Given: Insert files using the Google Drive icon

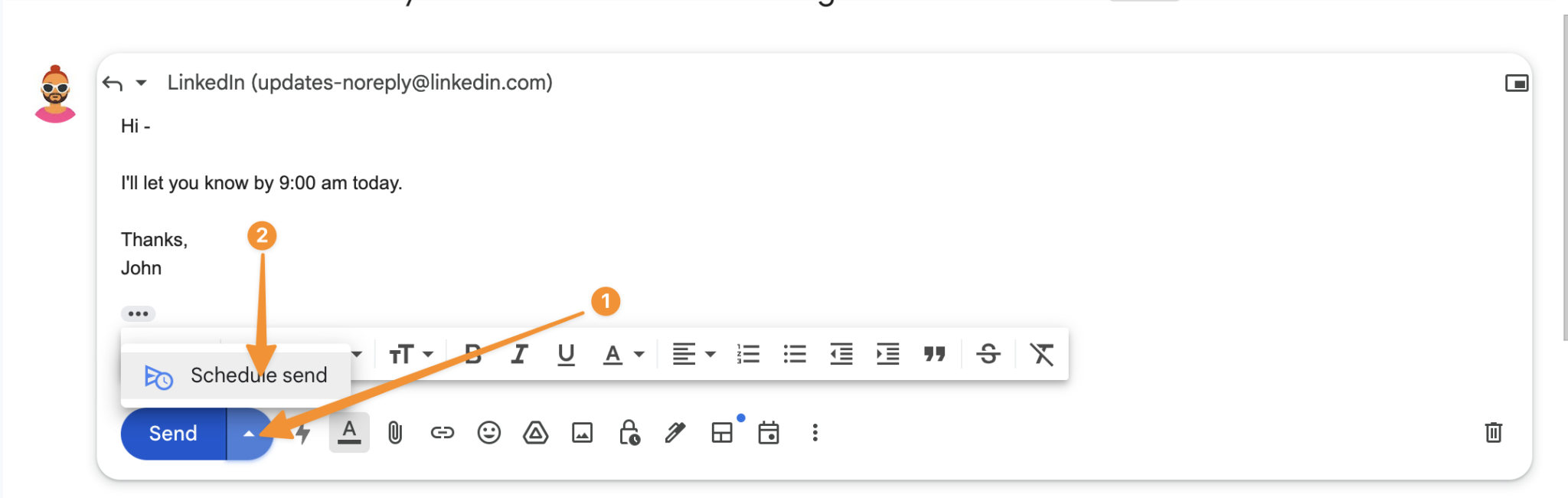Looking at the screenshot, I should pyautogui.click(x=535, y=433).
